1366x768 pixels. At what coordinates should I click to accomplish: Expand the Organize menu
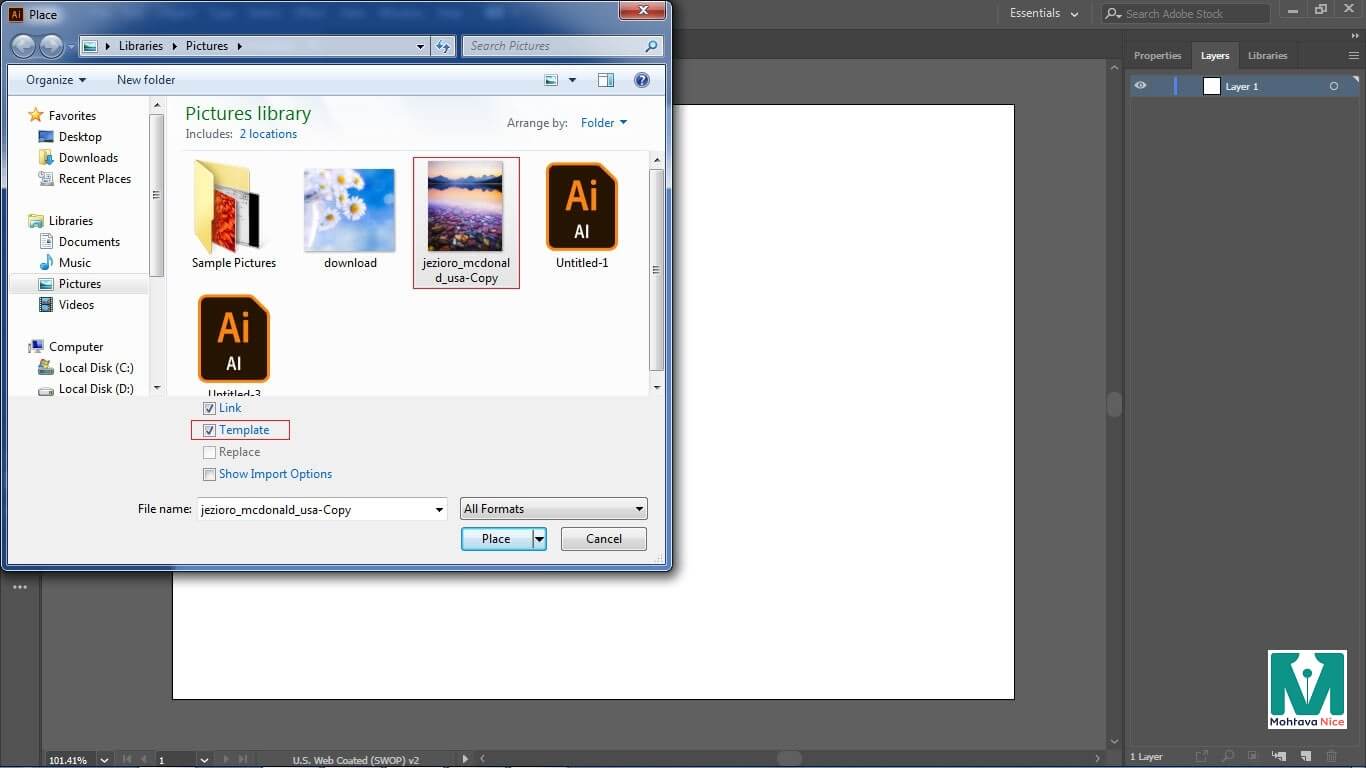[x=56, y=80]
